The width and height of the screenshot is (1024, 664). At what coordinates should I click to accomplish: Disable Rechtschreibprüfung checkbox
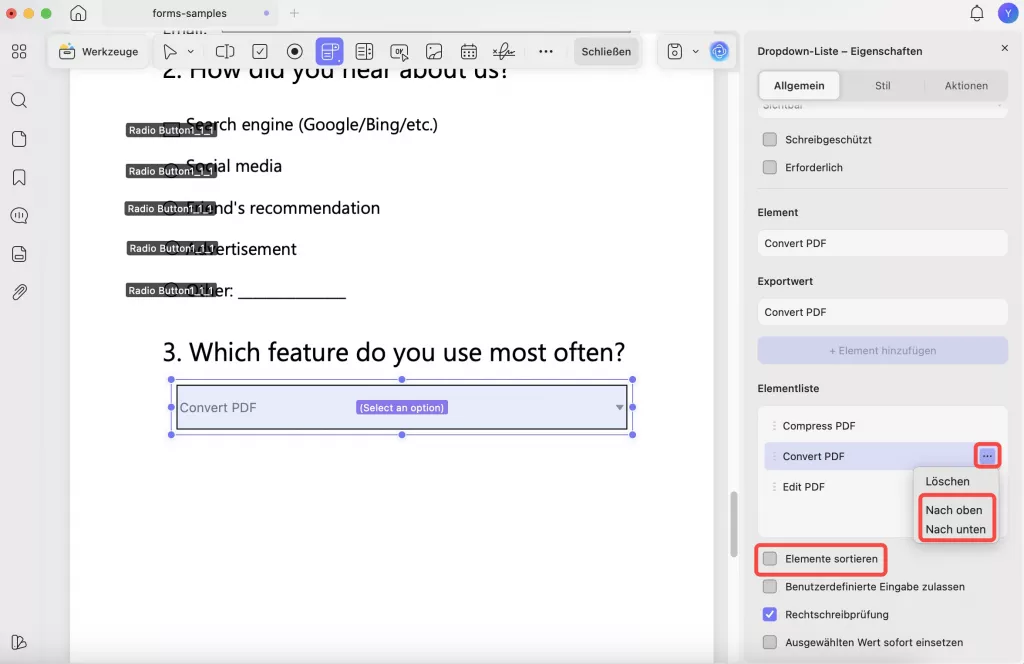770,614
